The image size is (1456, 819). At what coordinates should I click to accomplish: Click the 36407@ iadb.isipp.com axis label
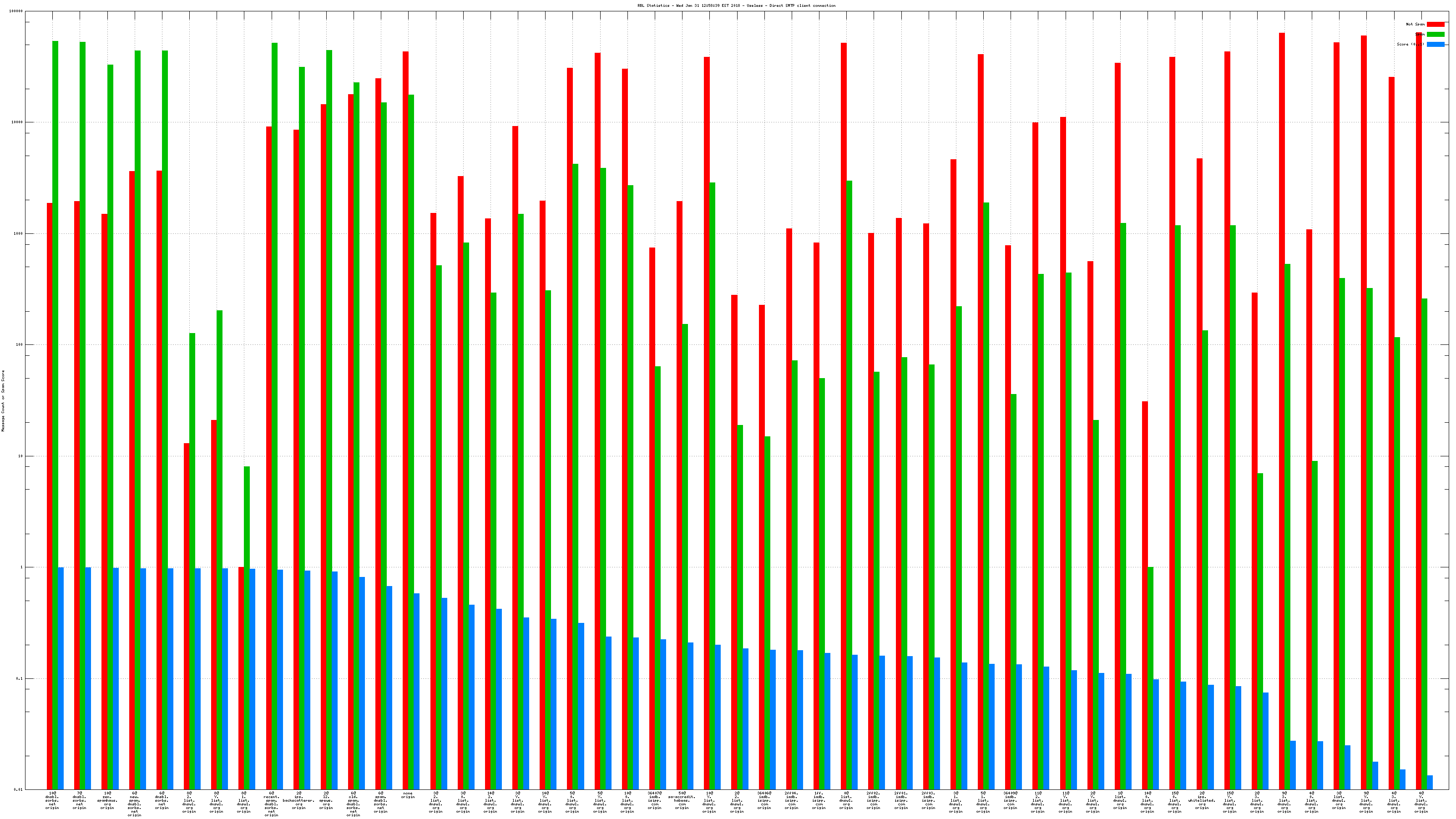(655, 800)
